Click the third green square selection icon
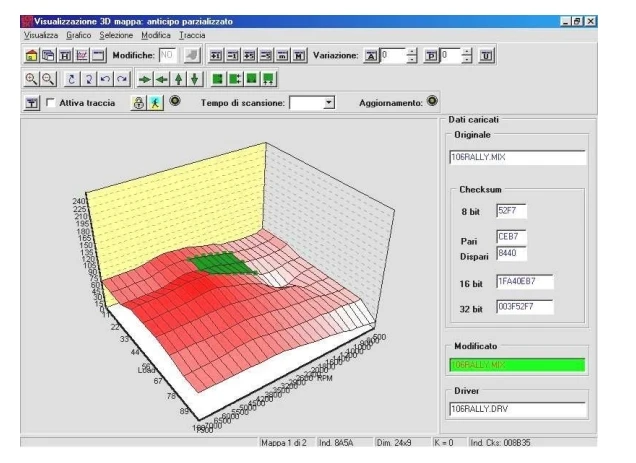The image size is (636, 463). 251,79
